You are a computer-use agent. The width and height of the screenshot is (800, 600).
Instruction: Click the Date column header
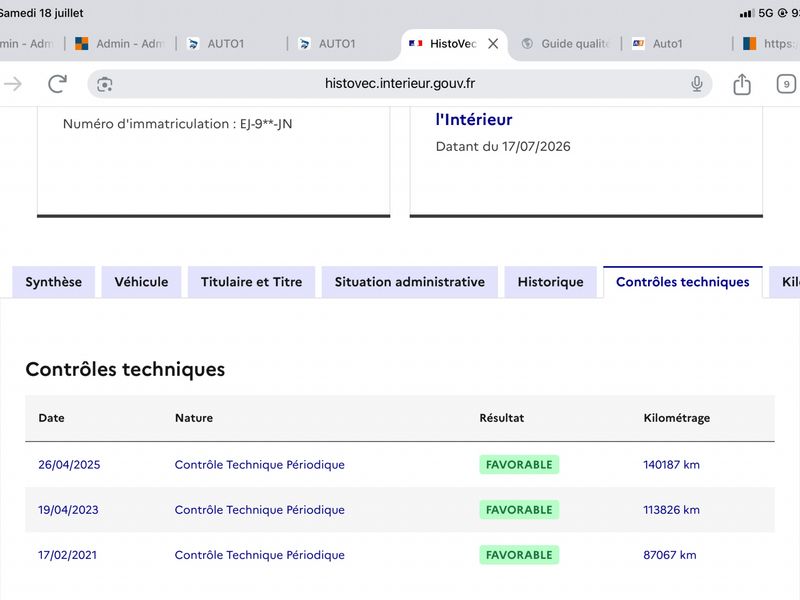(x=51, y=418)
